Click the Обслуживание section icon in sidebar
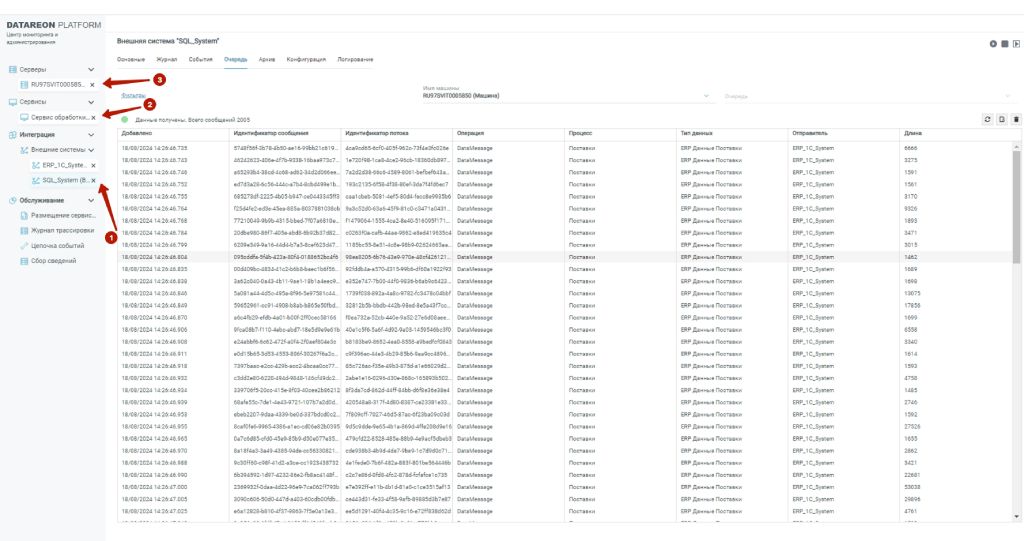The width and height of the screenshot is (1024, 541). click(12, 201)
